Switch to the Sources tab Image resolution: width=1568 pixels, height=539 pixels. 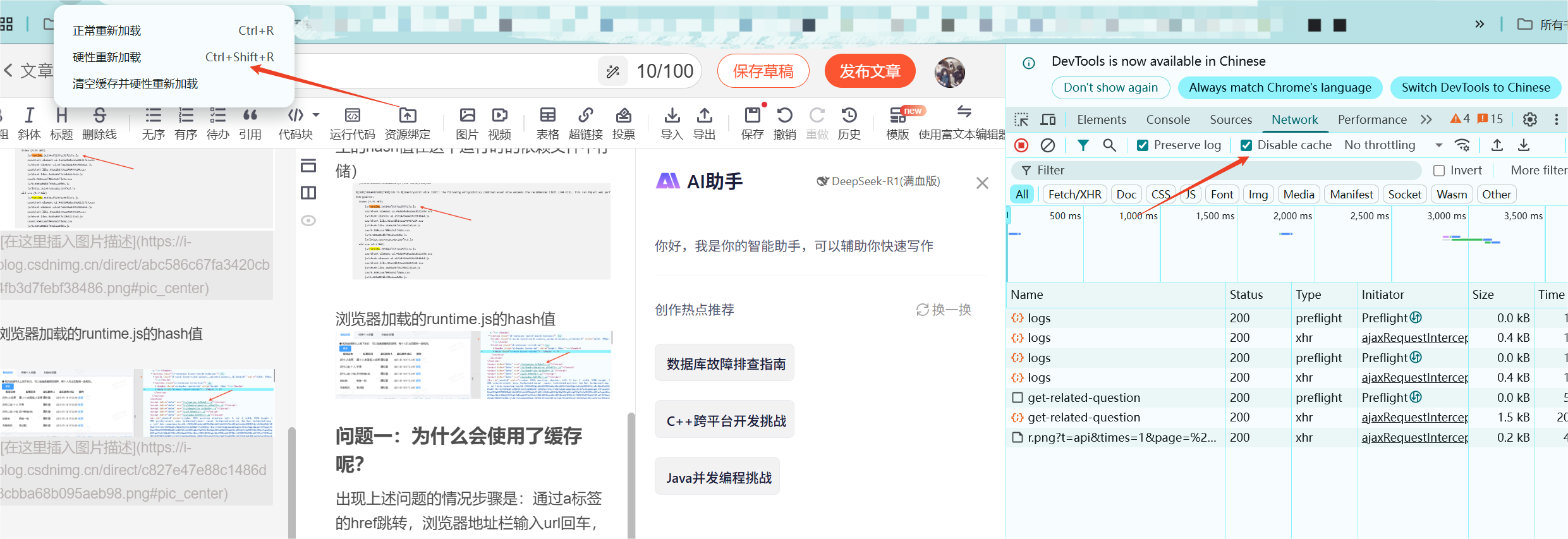(x=1231, y=119)
